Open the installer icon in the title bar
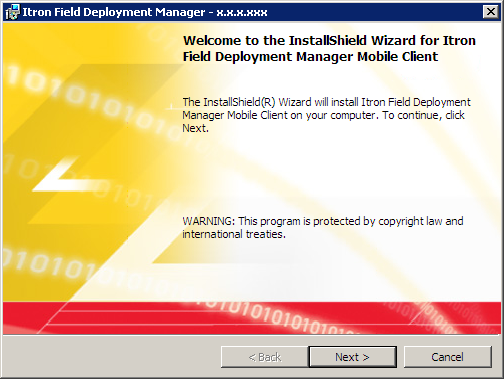This screenshot has height=379, width=504. point(13,12)
